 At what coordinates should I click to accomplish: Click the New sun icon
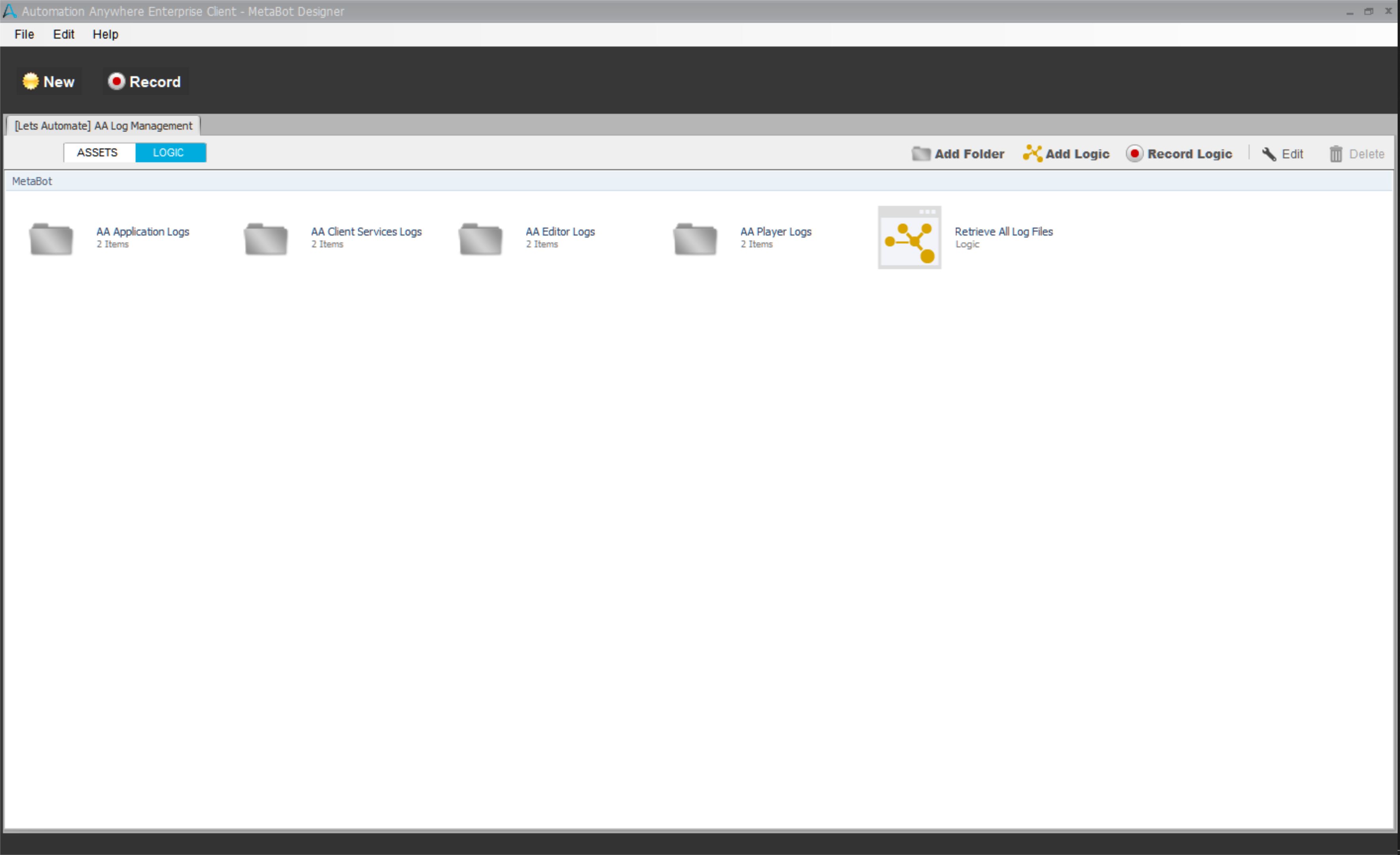click(x=30, y=81)
